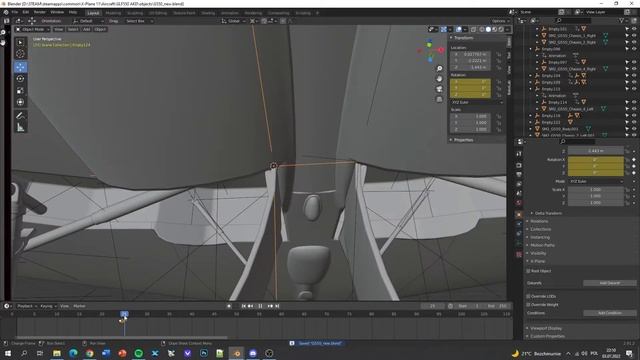Hide SM2_G550_Body.001 via eye icon
The height and width of the screenshot is (360, 640).
coord(634,129)
